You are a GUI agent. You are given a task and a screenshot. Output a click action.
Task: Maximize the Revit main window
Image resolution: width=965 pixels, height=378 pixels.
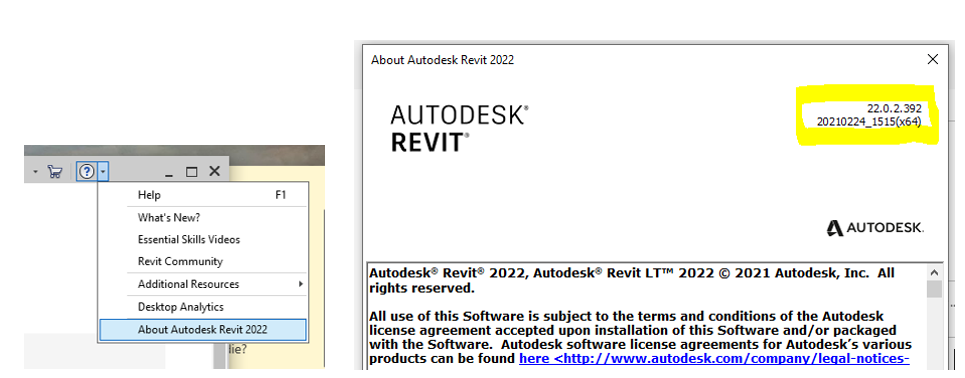tap(191, 172)
